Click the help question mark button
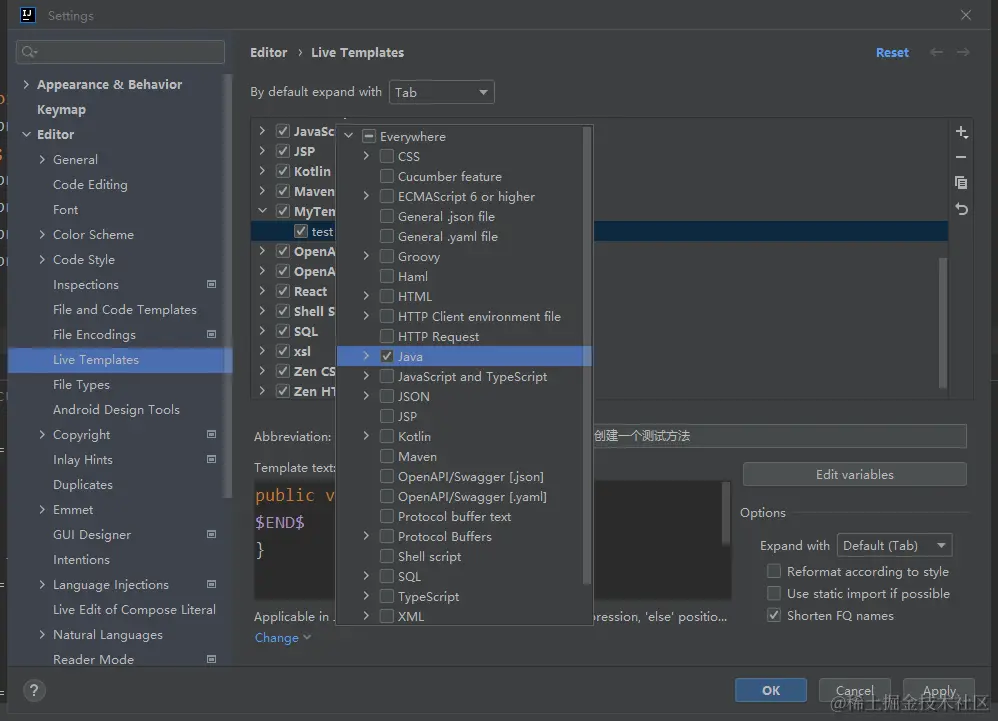Screen dimensions: 998x721 [x=34, y=690]
